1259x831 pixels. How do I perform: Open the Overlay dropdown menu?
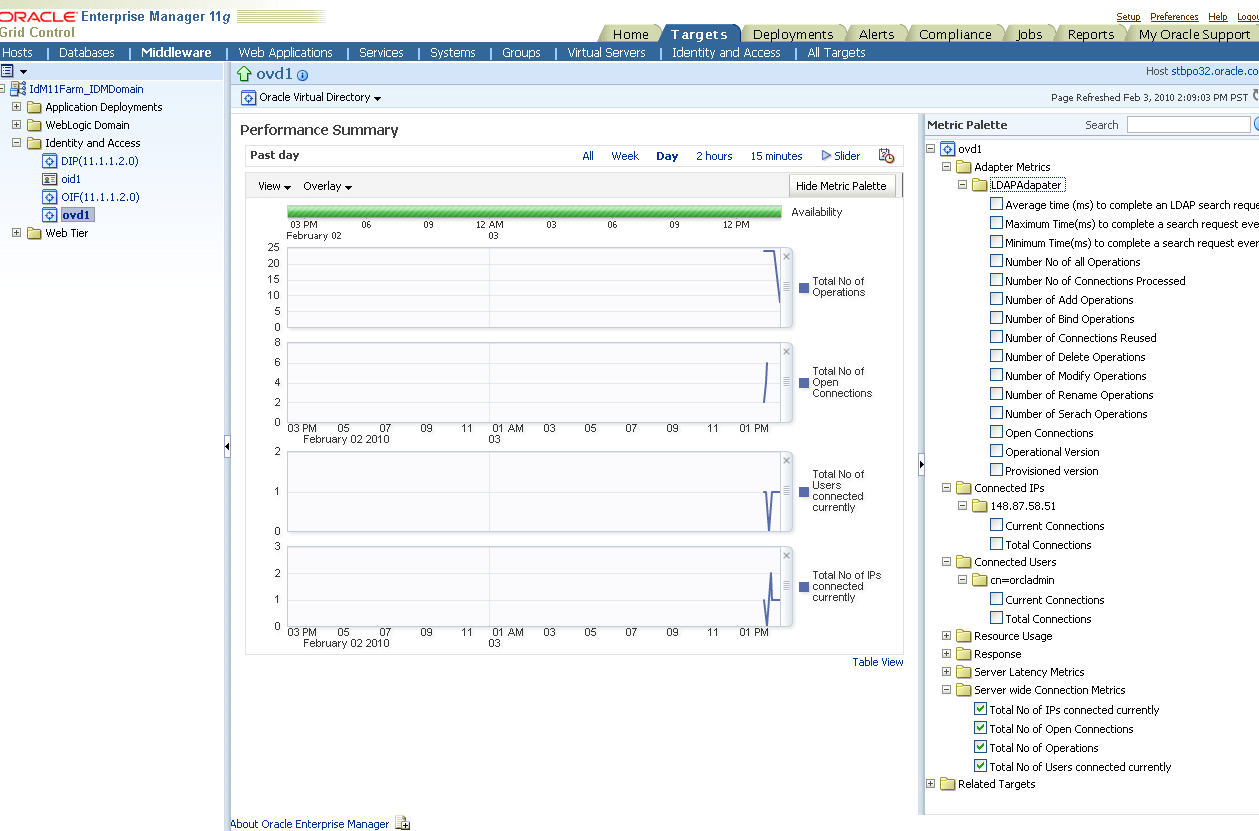[x=327, y=186]
